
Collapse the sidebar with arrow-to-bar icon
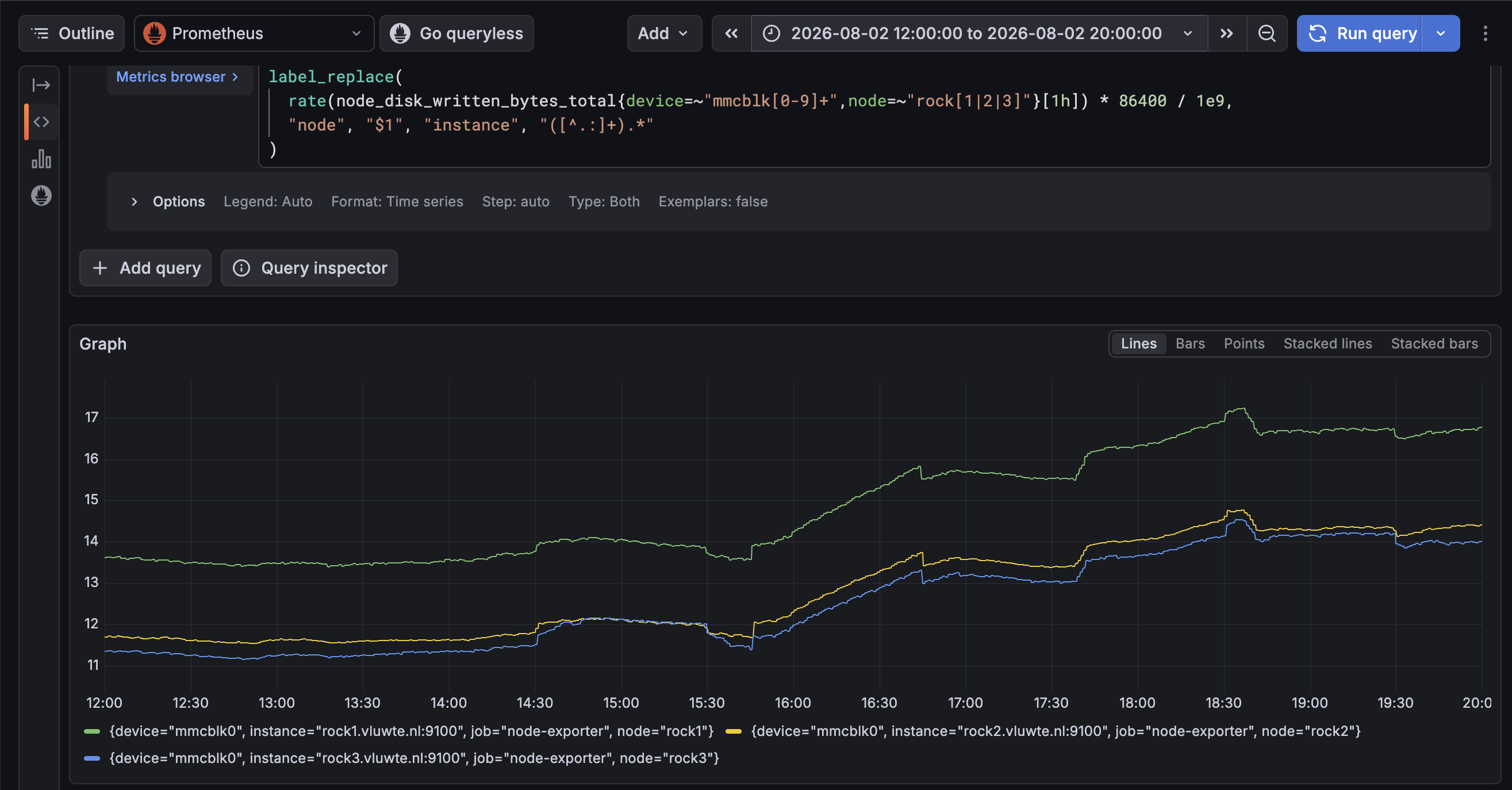pyautogui.click(x=41, y=85)
